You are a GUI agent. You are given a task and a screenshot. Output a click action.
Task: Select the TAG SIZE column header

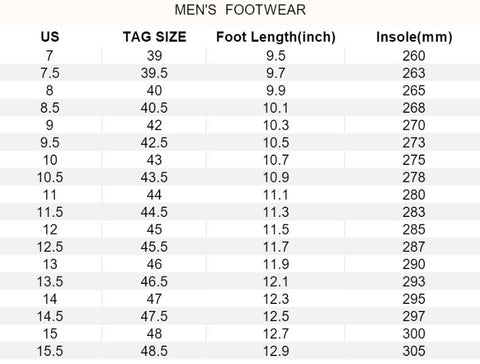154,37
